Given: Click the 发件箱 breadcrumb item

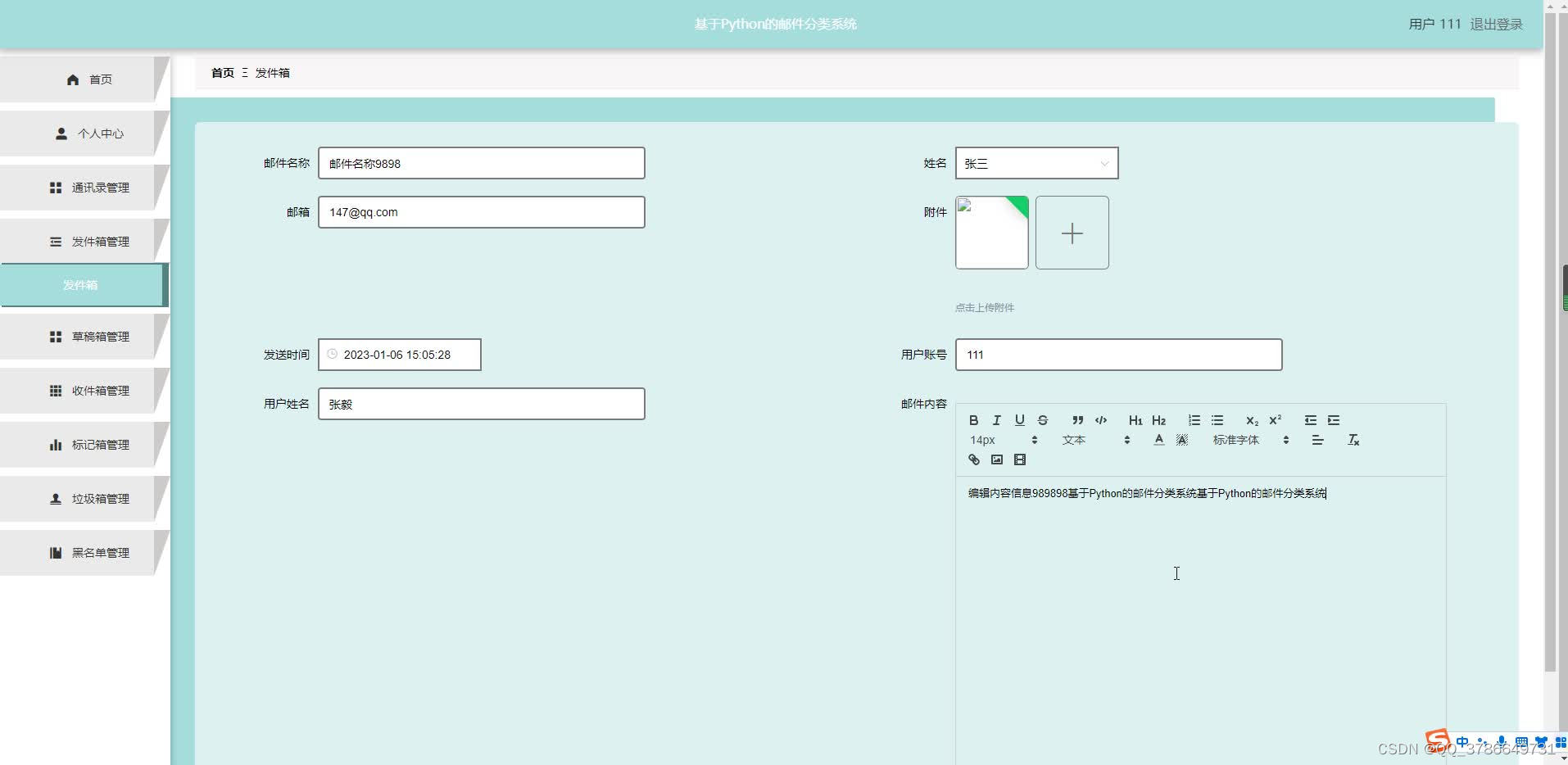Looking at the screenshot, I should [x=272, y=73].
